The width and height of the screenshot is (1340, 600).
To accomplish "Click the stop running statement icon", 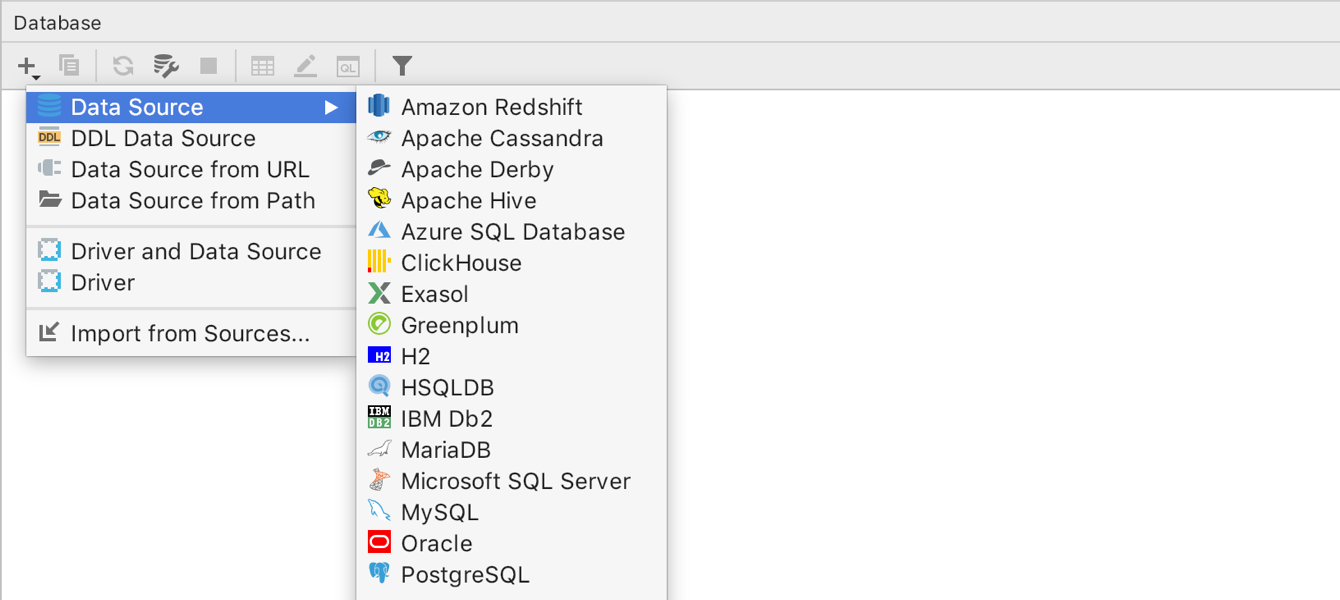I will pyautogui.click(x=208, y=65).
